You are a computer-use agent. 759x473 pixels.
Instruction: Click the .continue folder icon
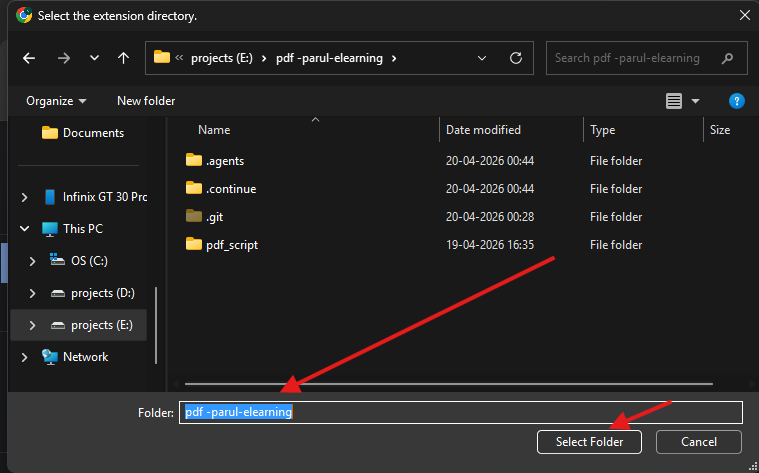194,188
